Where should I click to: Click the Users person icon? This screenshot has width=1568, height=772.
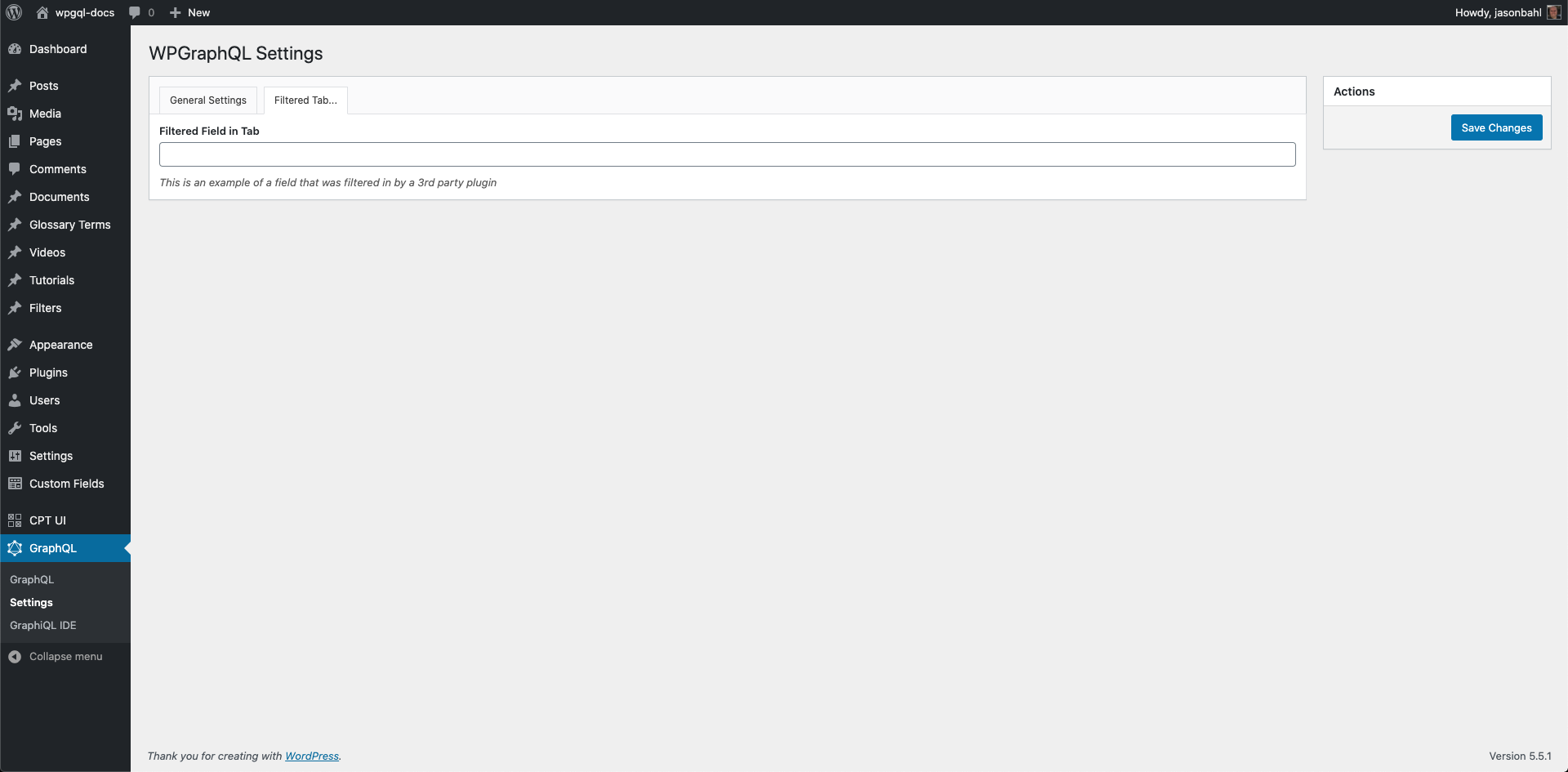click(x=15, y=400)
